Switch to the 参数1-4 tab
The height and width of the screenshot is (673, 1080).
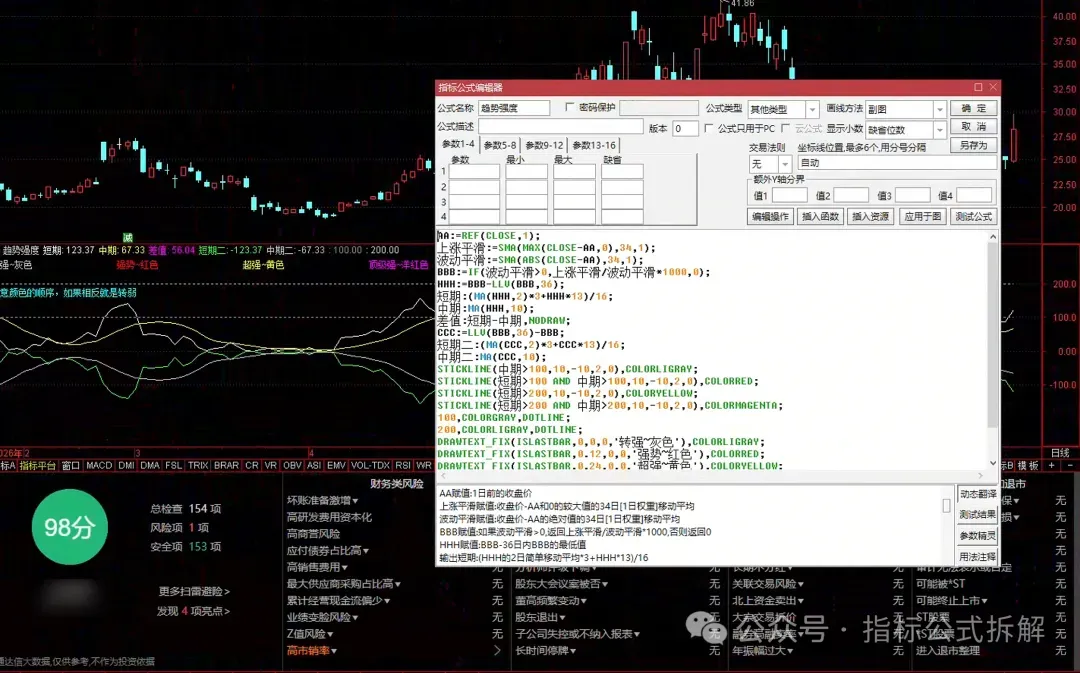tap(458, 144)
